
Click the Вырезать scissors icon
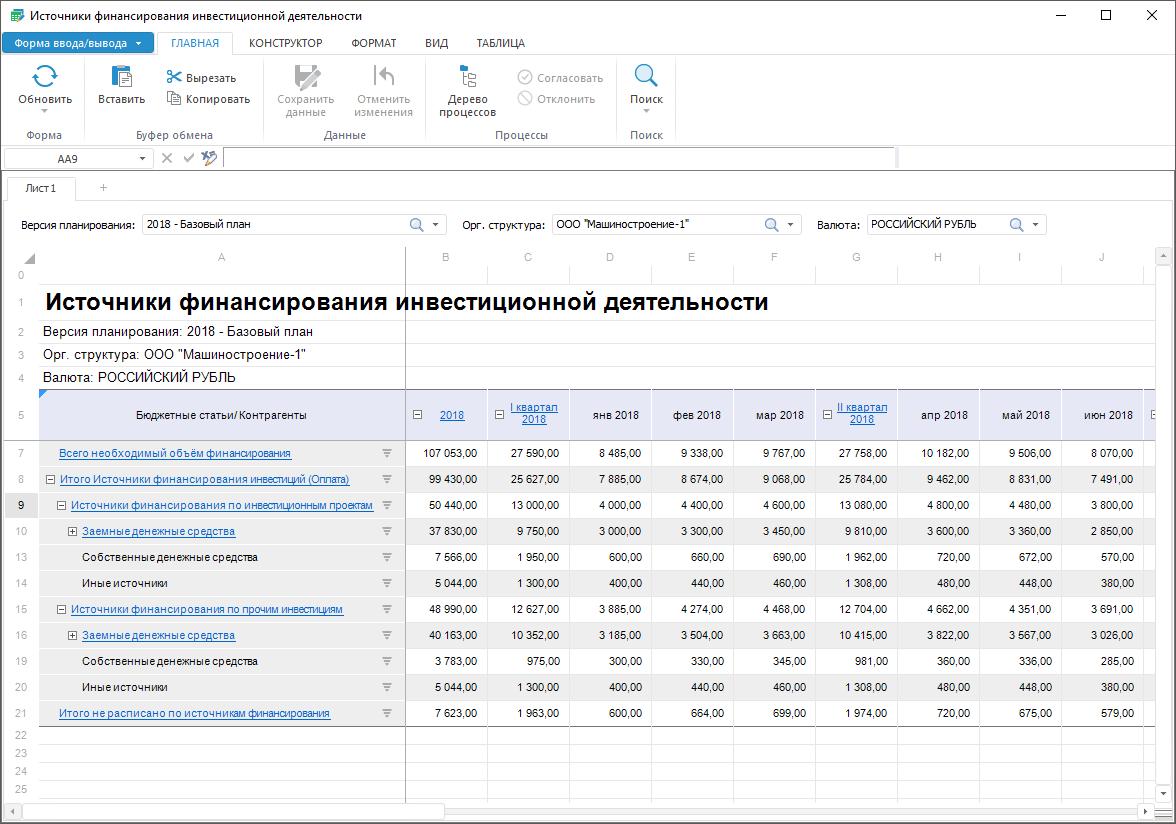coord(174,78)
